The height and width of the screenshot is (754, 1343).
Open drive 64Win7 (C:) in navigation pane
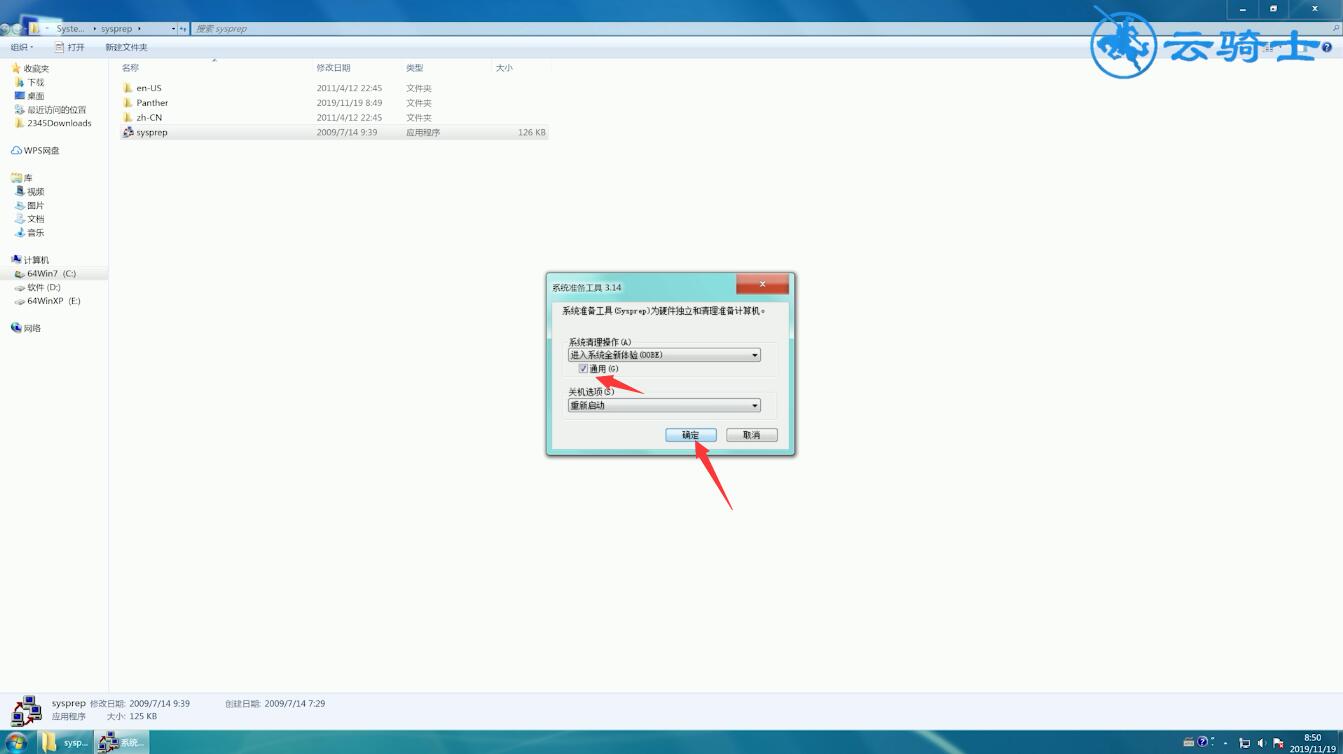click(x=51, y=274)
